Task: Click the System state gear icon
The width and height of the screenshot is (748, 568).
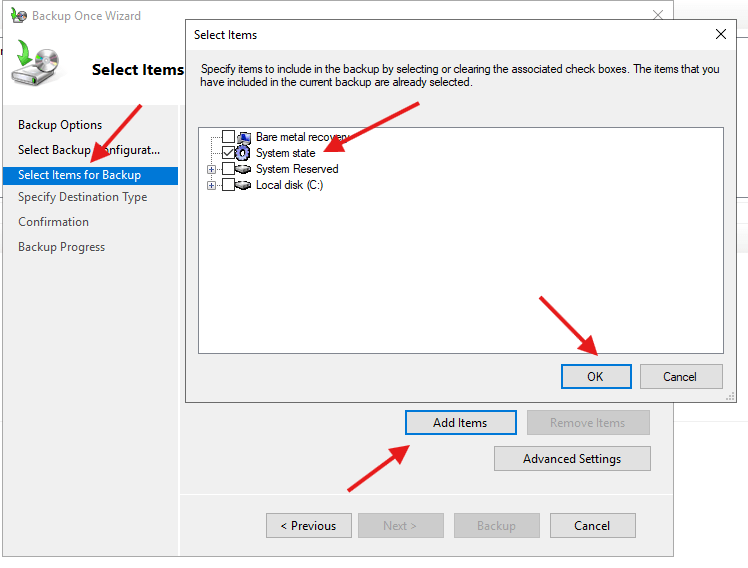Action: 245,153
